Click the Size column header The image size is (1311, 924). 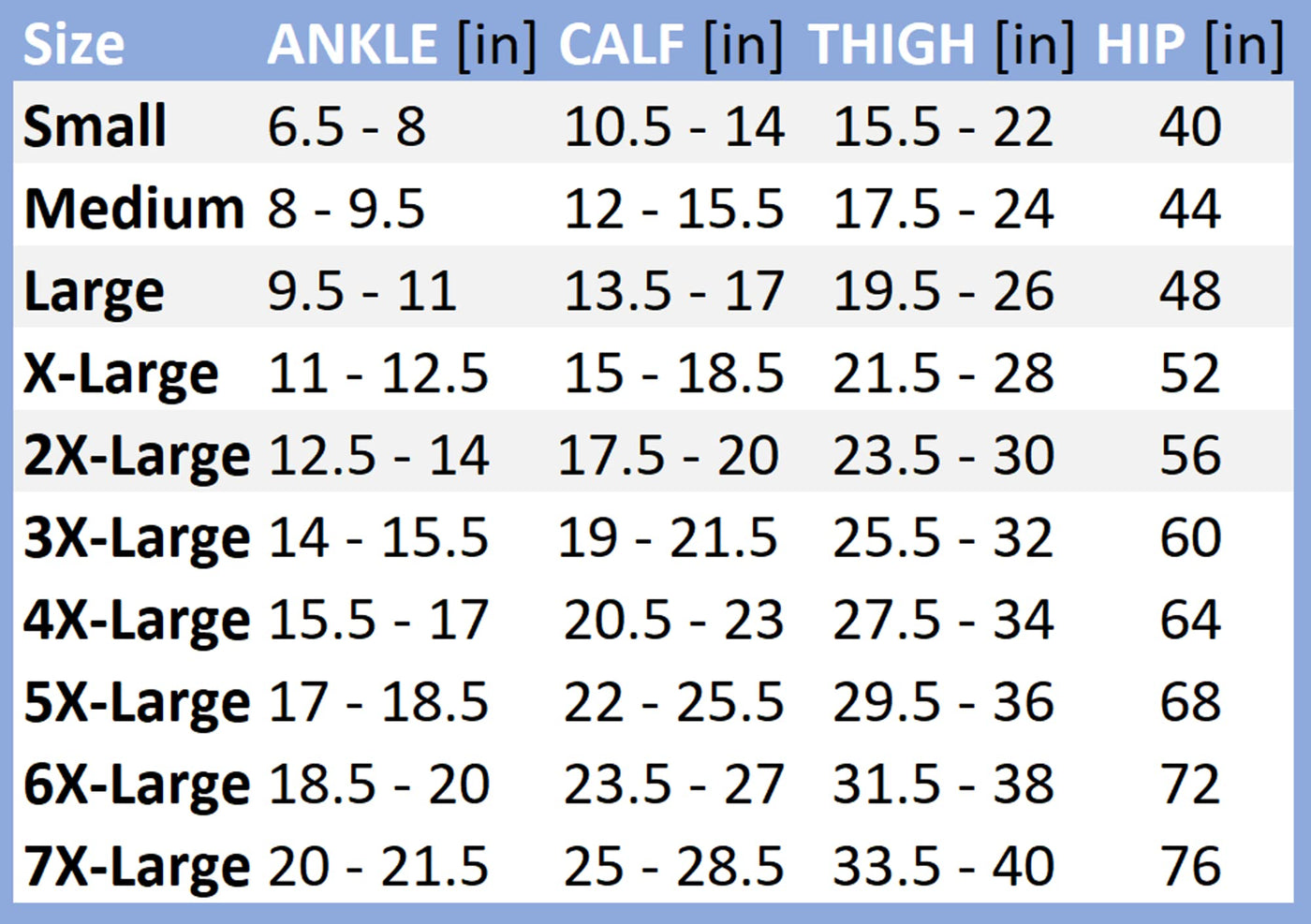click(73, 44)
